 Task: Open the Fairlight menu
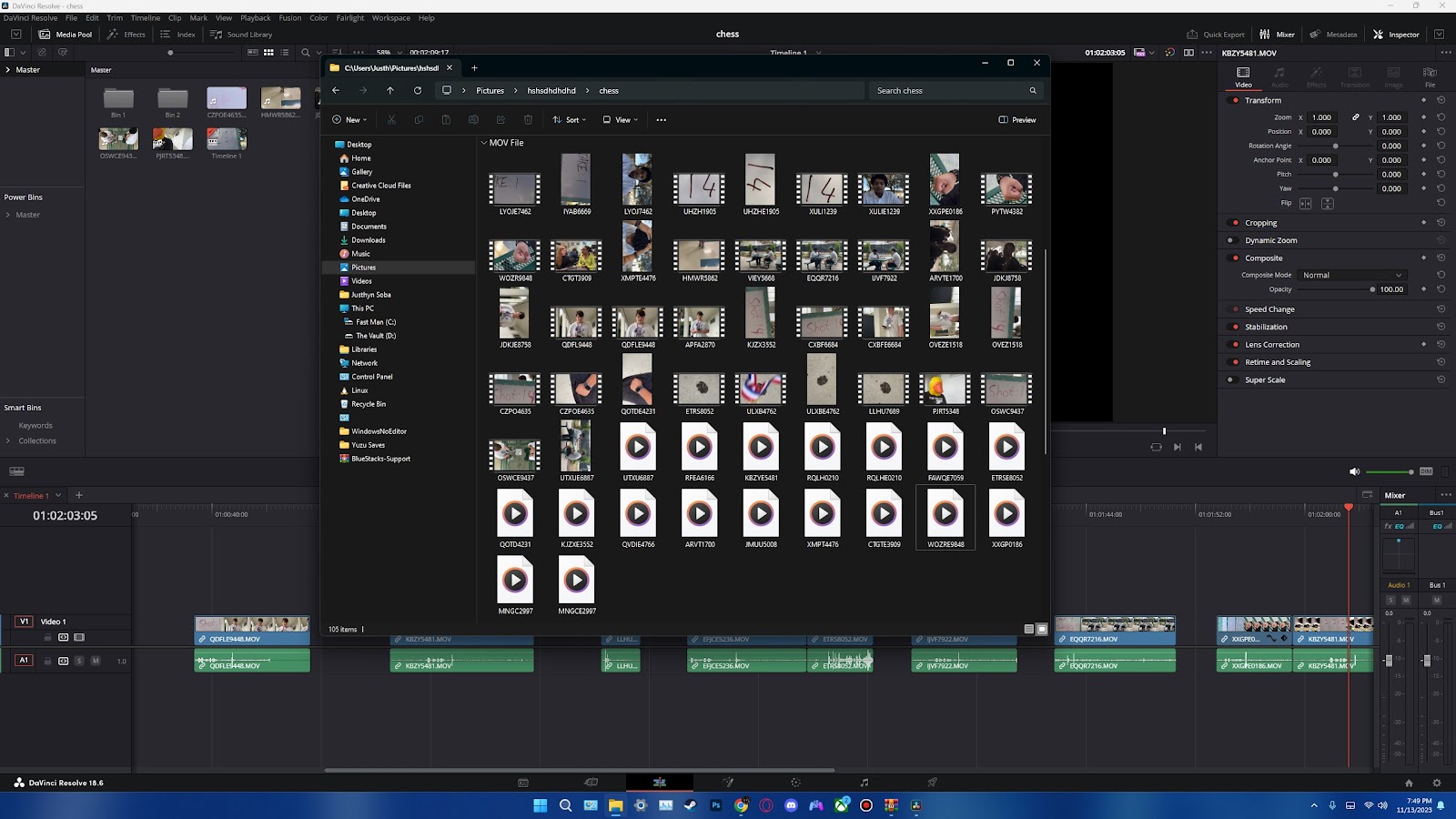click(350, 18)
